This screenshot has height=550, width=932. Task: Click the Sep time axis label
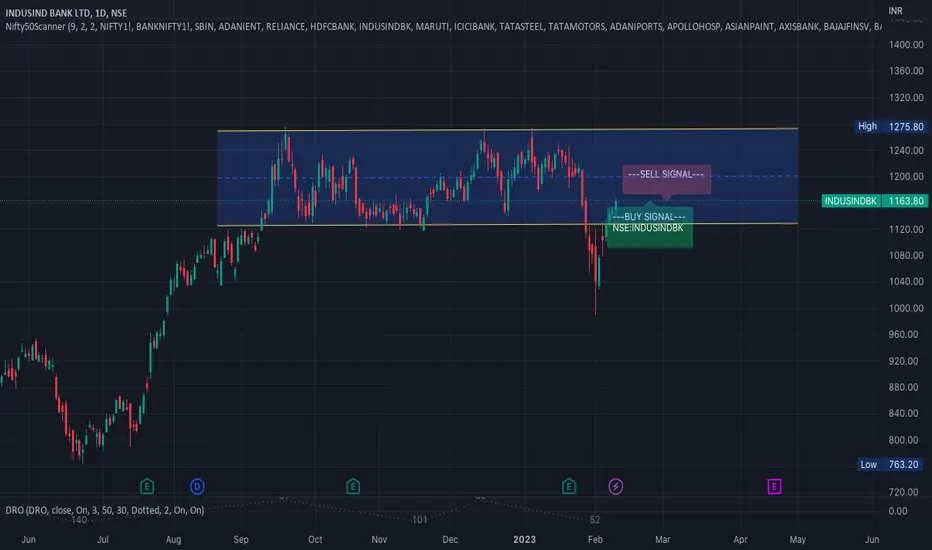pos(241,539)
